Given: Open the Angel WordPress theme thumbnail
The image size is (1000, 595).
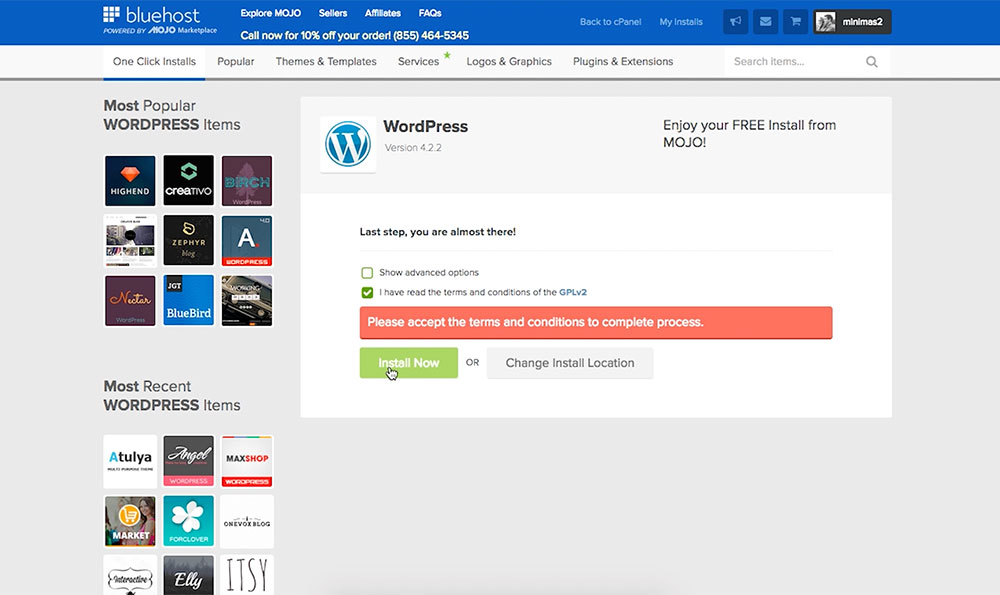Looking at the screenshot, I should [x=188, y=461].
